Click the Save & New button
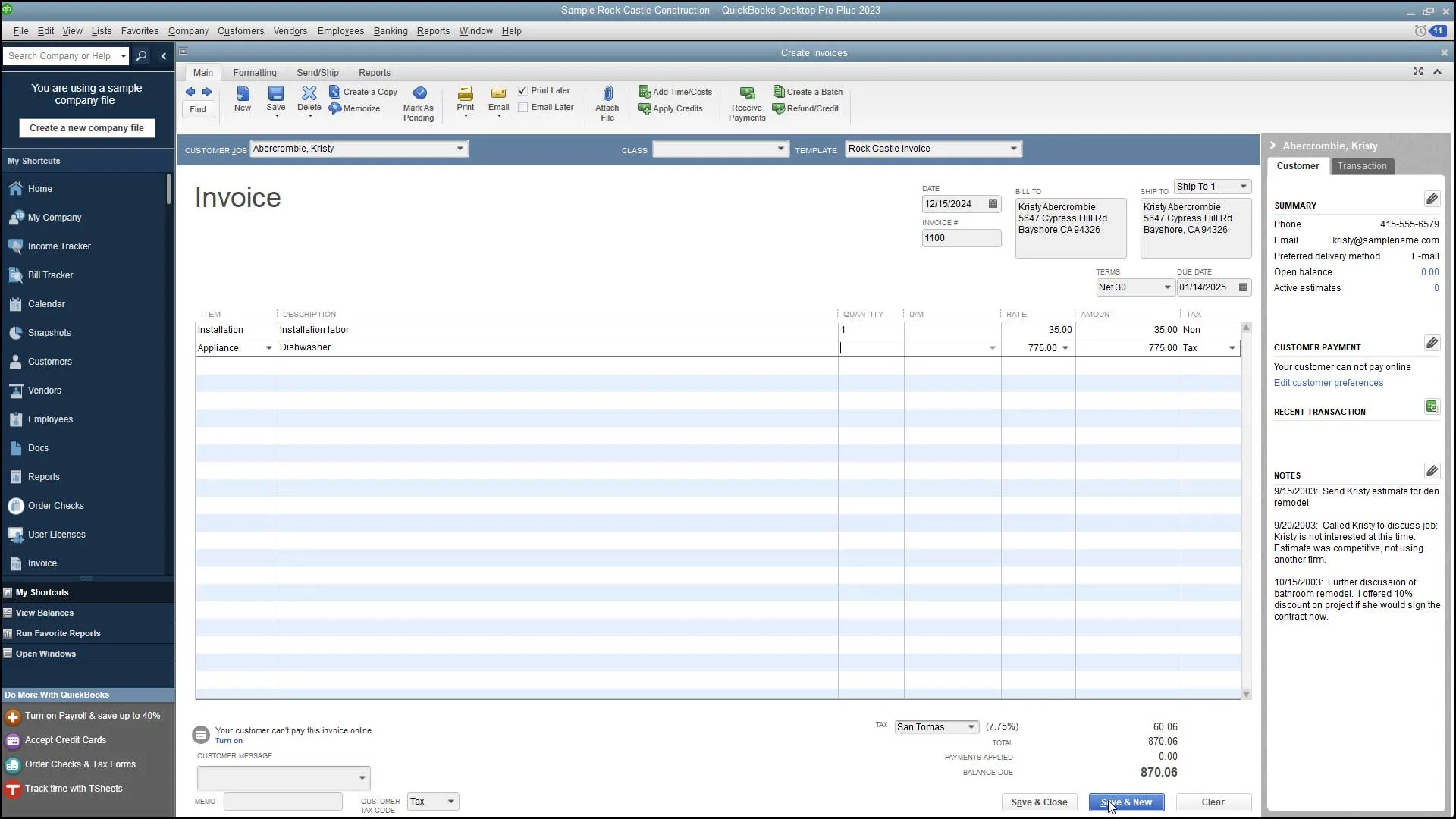This screenshot has width=1456, height=819. pyautogui.click(x=1126, y=802)
